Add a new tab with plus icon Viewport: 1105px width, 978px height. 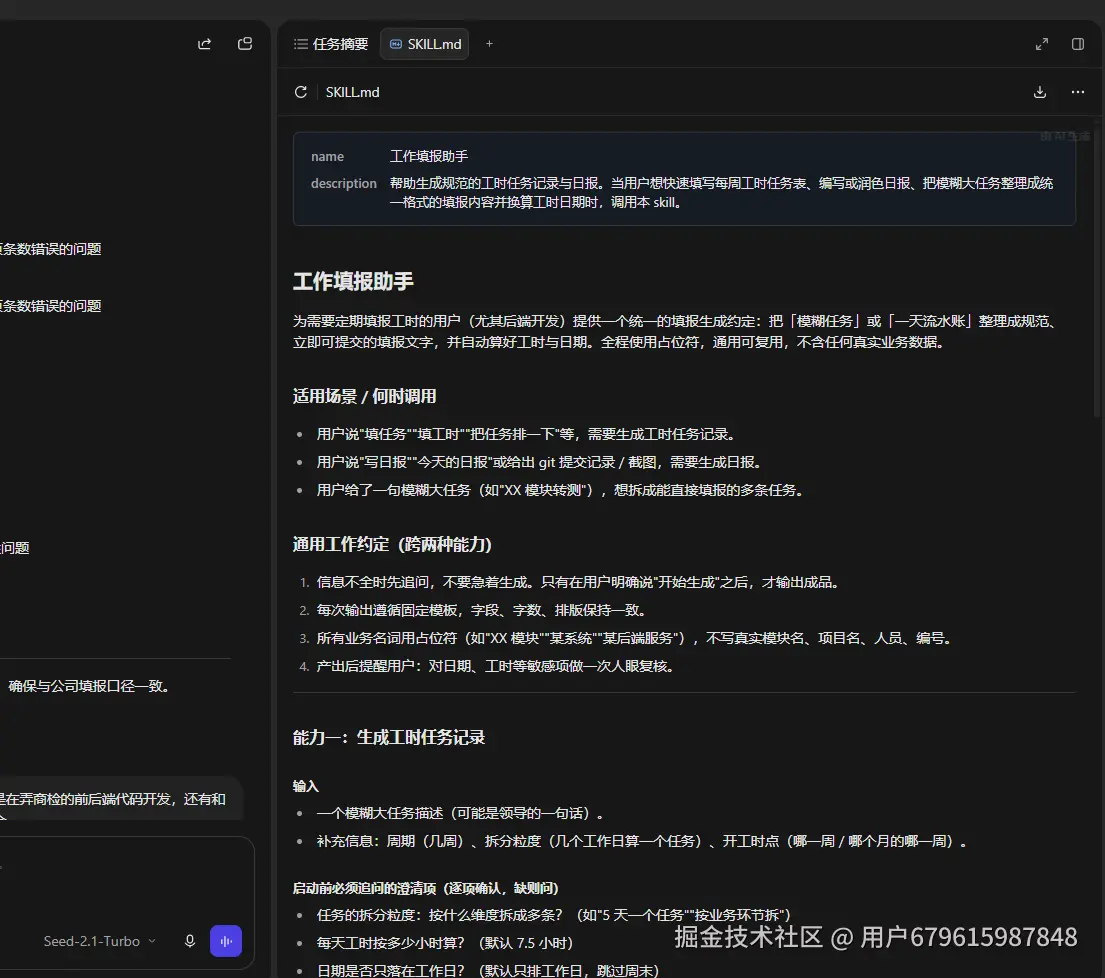(489, 44)
